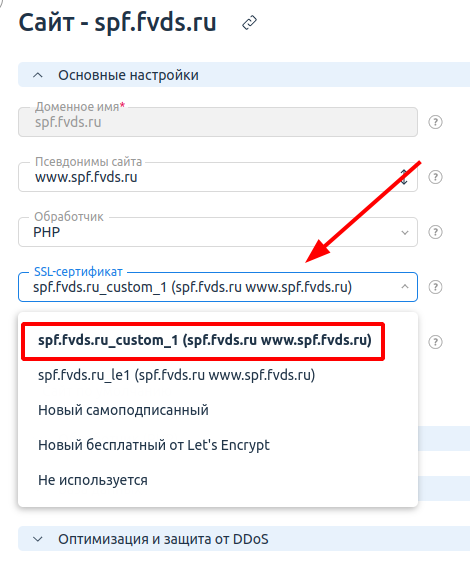The image size is (470, 561).
Task: Click the Псевдонимы сайта input field
Action: click(x=218, y=177)
